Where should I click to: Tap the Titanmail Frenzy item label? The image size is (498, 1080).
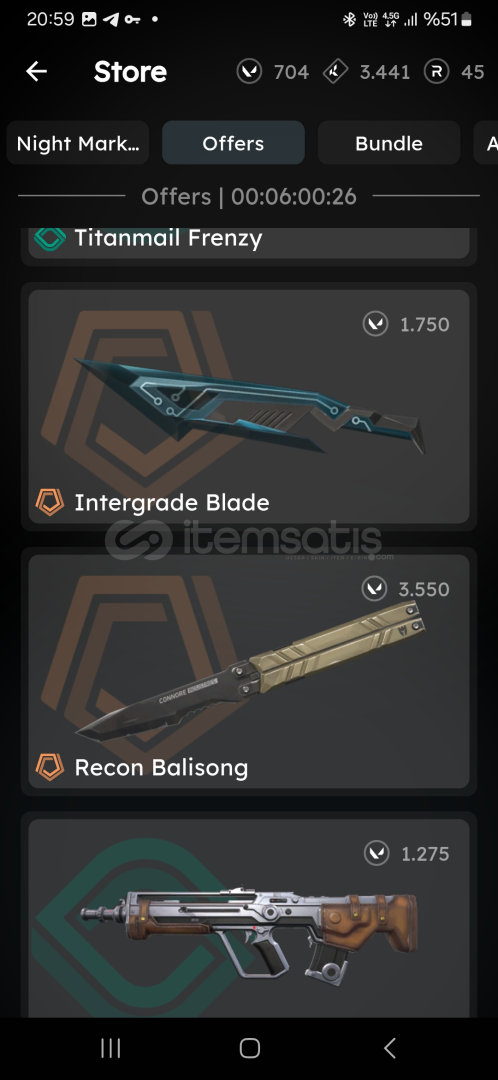point(168,238)
